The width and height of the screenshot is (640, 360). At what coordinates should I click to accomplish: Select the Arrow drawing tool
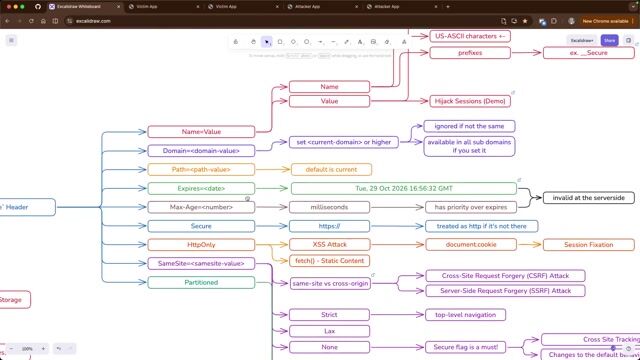click(x=320, y=42)
